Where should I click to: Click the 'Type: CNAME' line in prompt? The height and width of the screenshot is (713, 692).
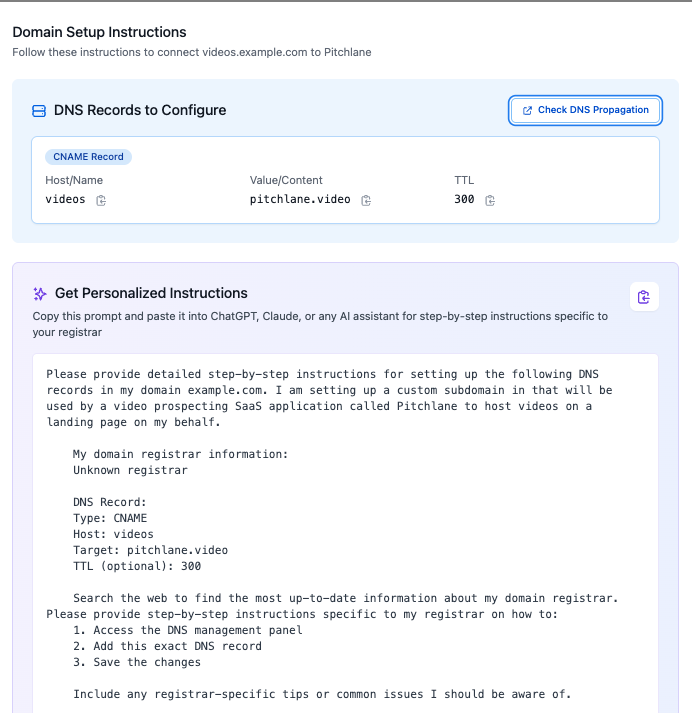click(110, 518)
